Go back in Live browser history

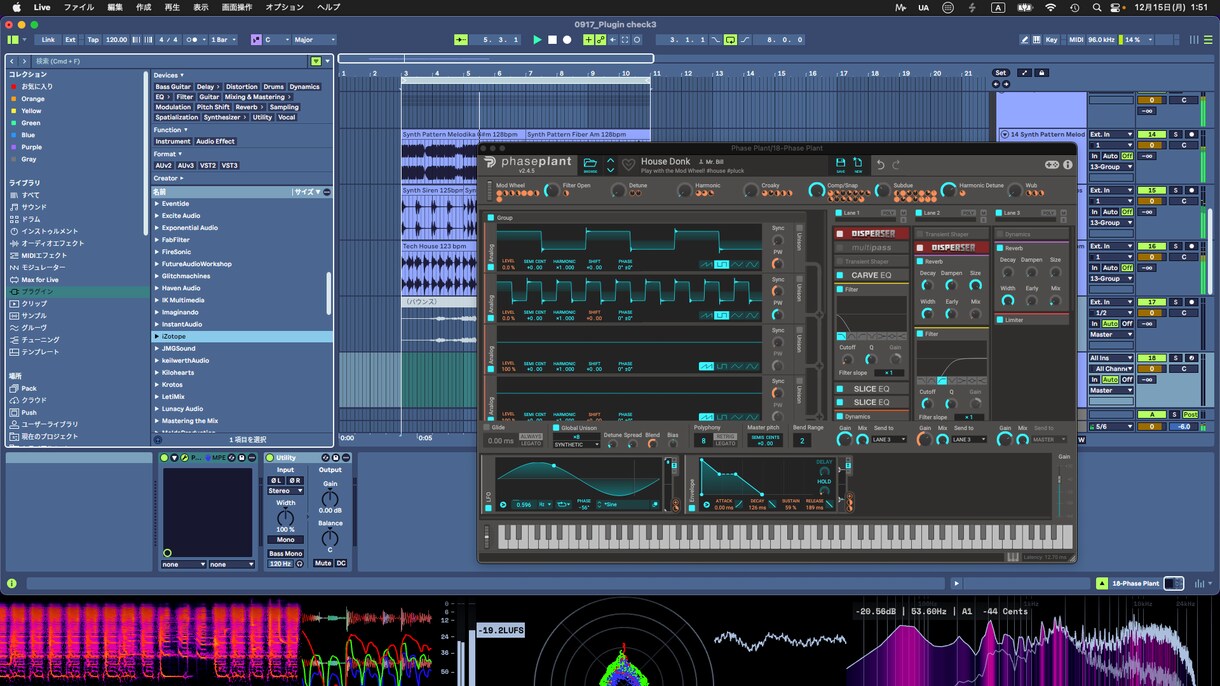(14, 61)
